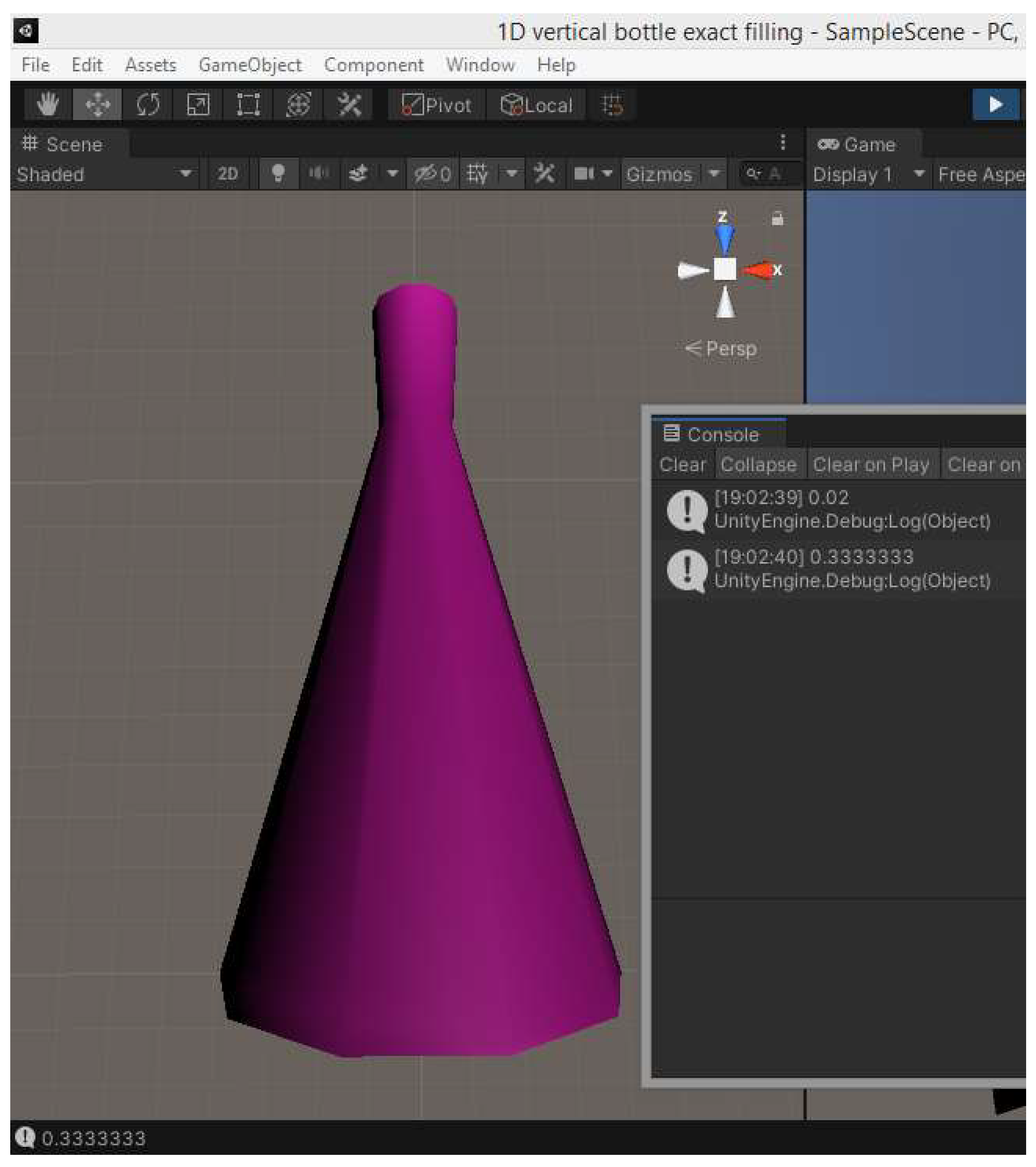This screenshot has width=1036, height=1167.
Task: Open custom editor tools icon
Action: point(349,104)
